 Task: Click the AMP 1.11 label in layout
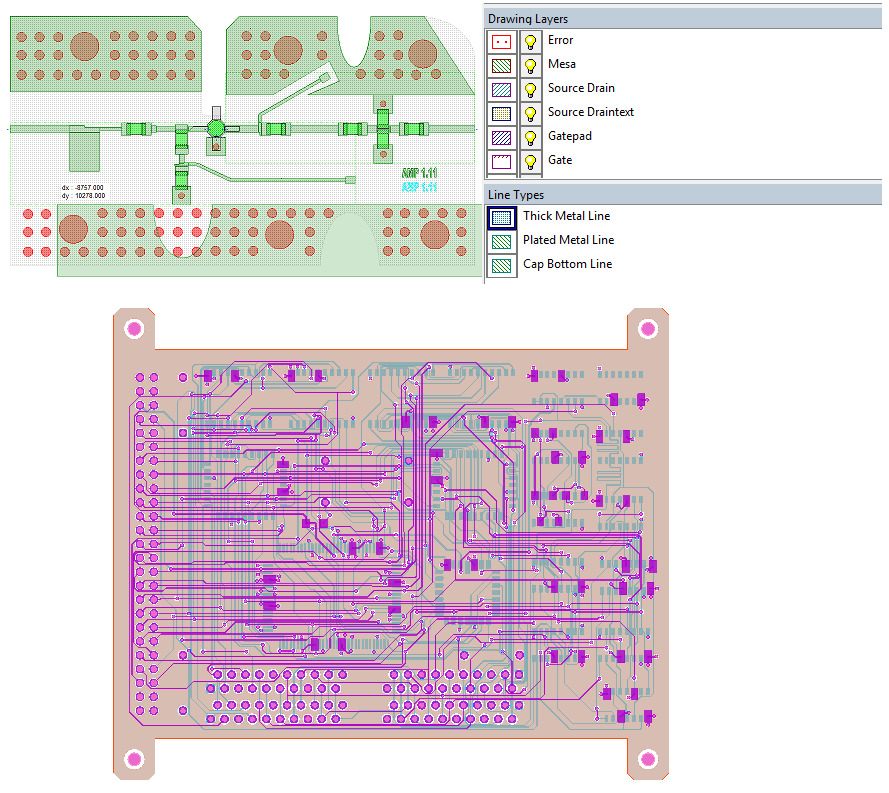(x=420, y=173)
